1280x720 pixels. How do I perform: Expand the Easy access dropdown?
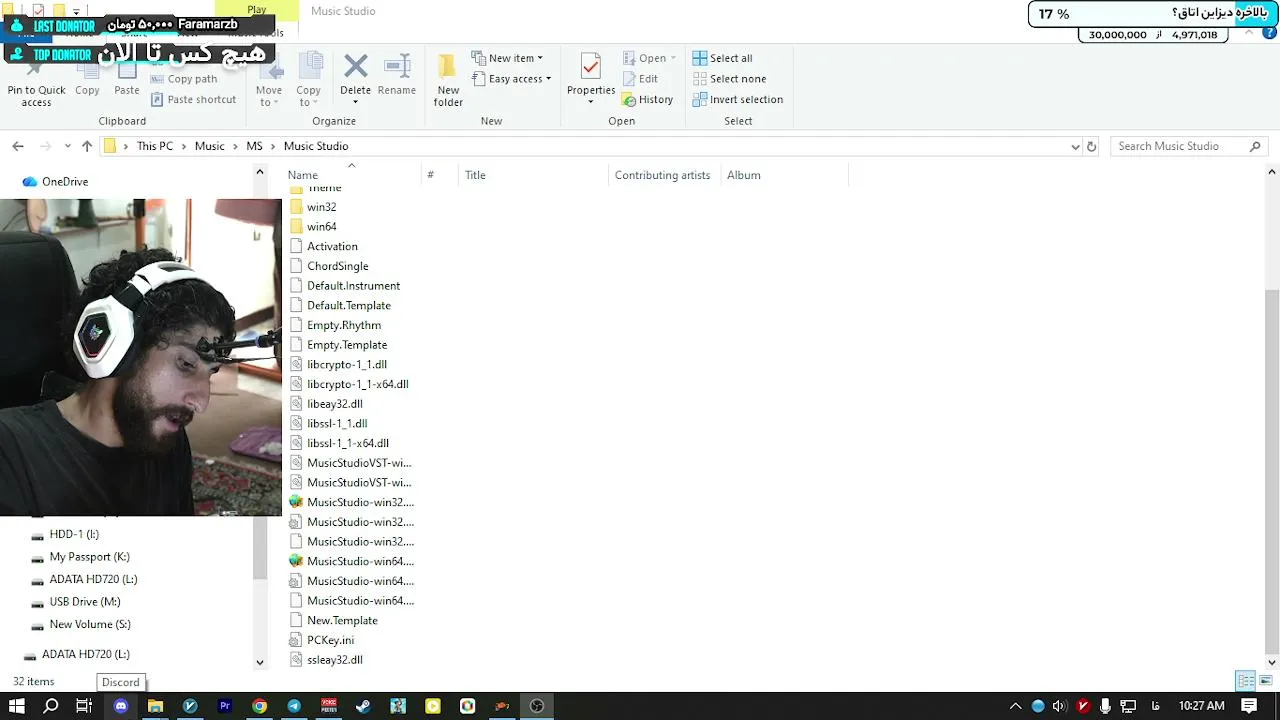click(548, 79)
